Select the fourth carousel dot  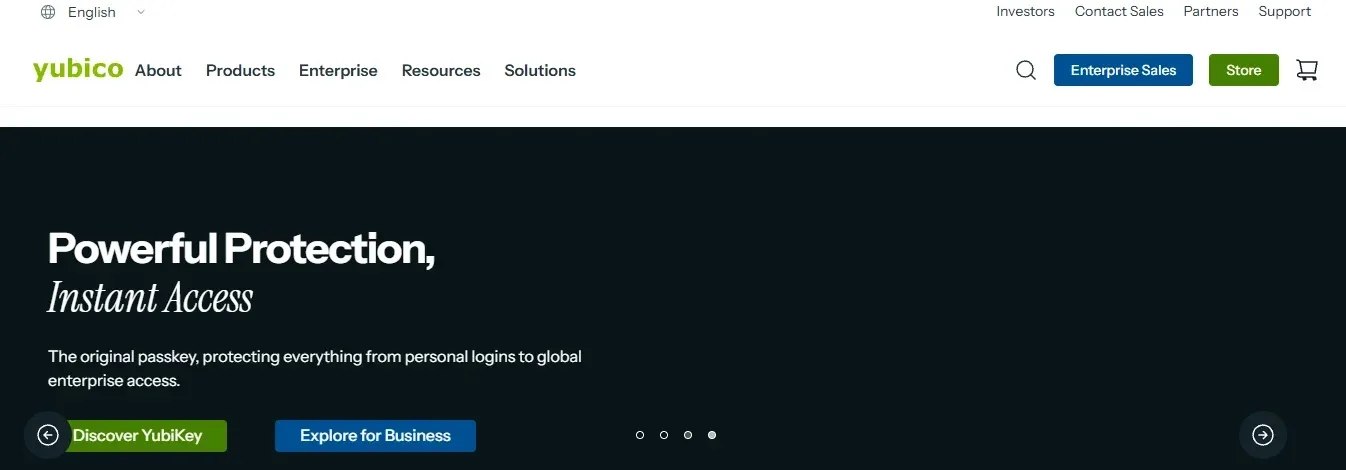[712, 435]
